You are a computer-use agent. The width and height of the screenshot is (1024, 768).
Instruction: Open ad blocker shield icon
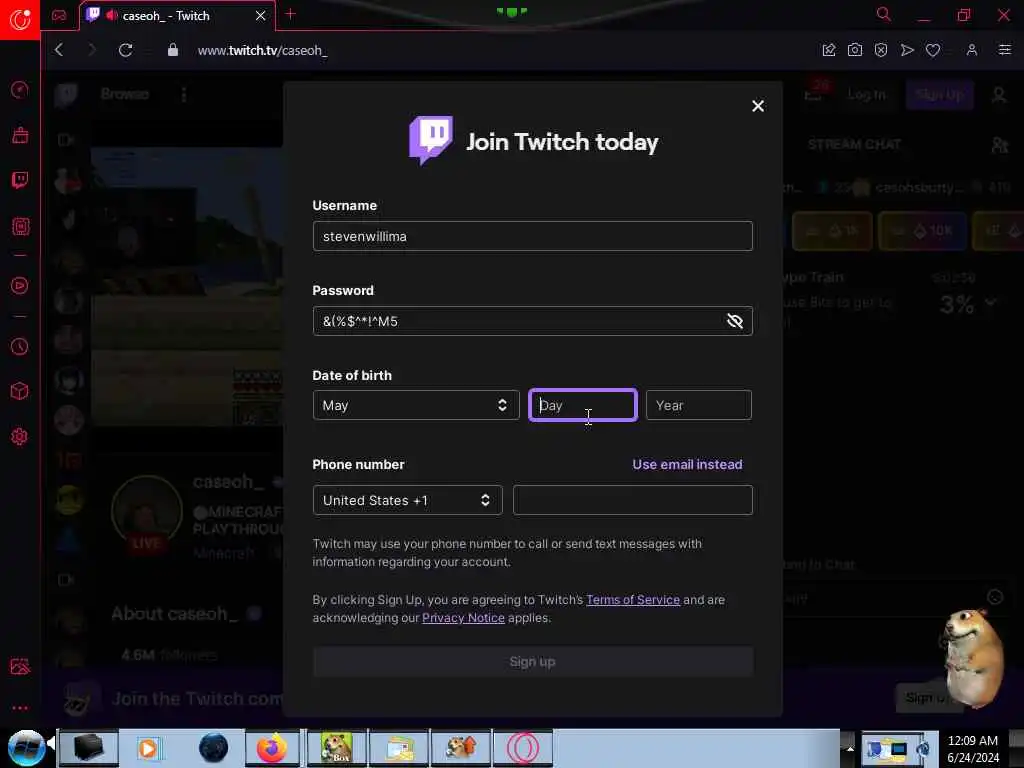[x=881, y=50]
